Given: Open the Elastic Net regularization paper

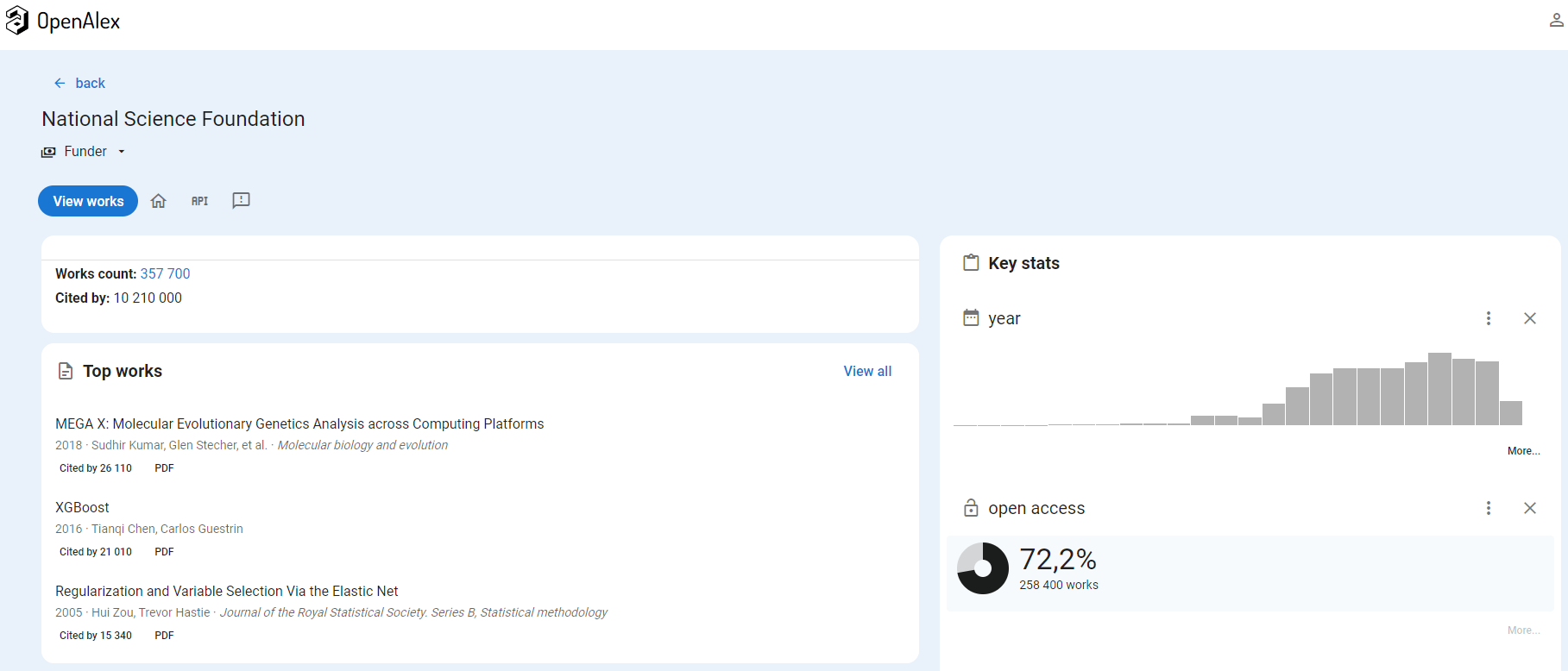Looking at the screenshot, I should pos(227,591).
